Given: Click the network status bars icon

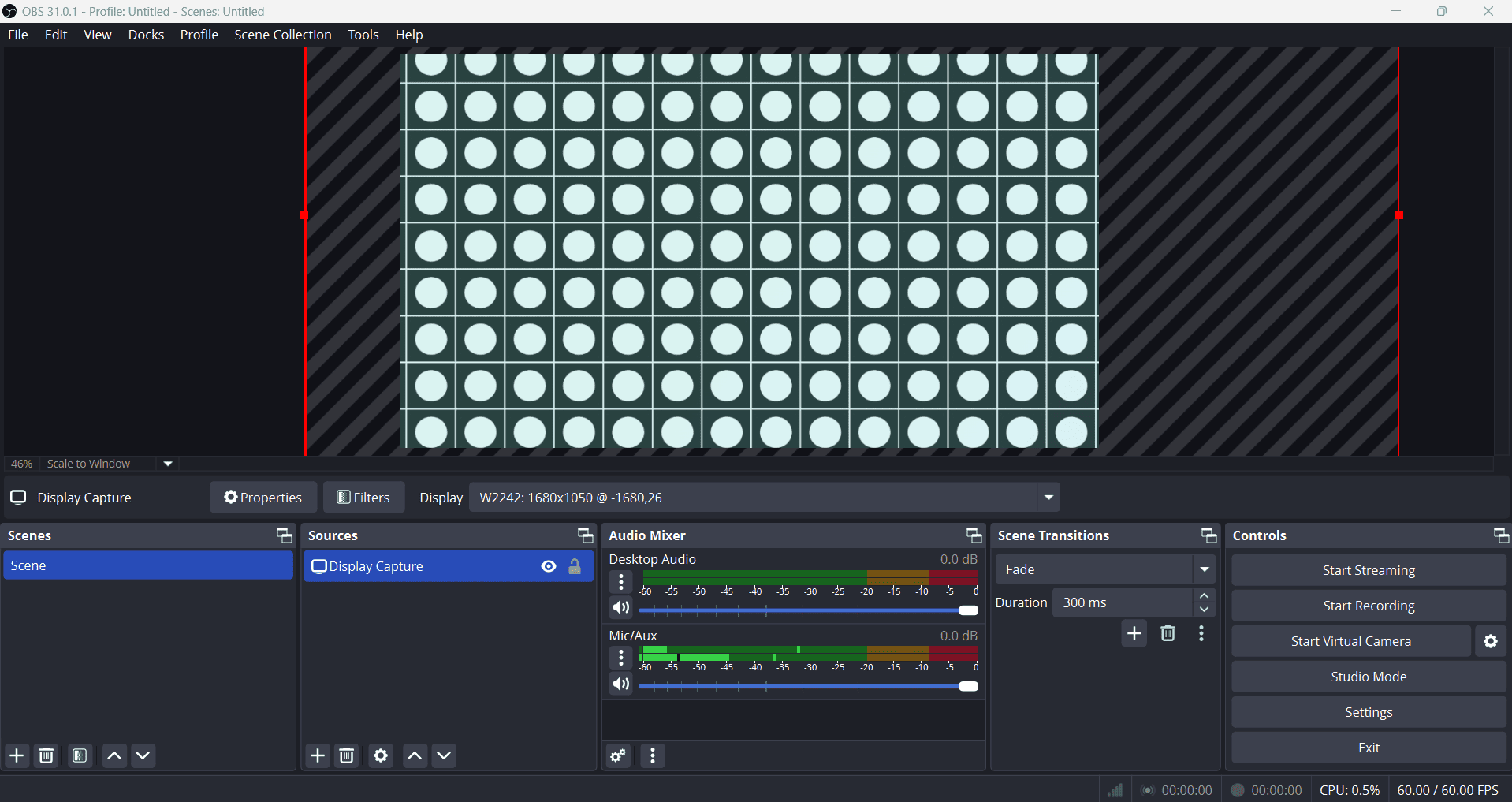Looking at the screenshot, I should 1115,790.
